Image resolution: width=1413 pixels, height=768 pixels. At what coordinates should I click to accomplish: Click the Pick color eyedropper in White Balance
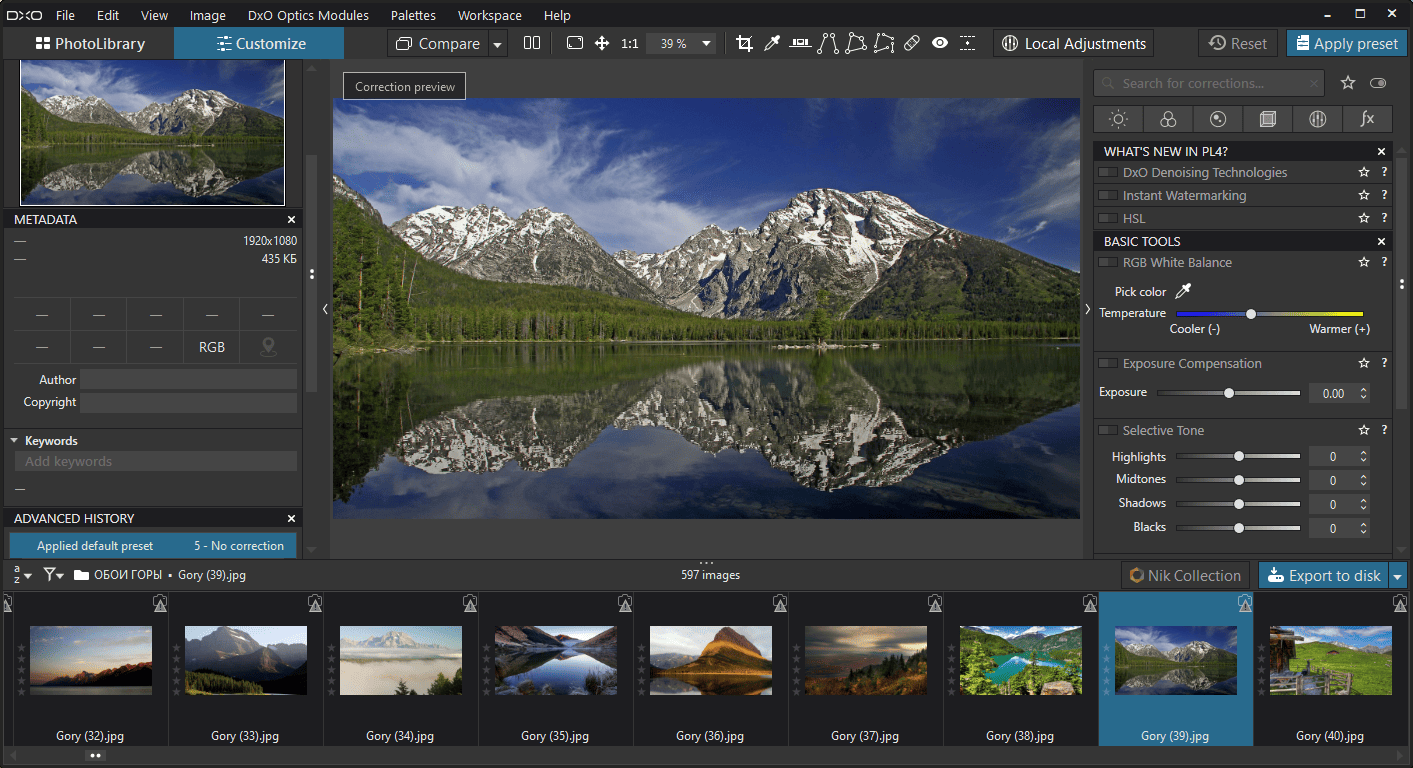click(1184, 292)
